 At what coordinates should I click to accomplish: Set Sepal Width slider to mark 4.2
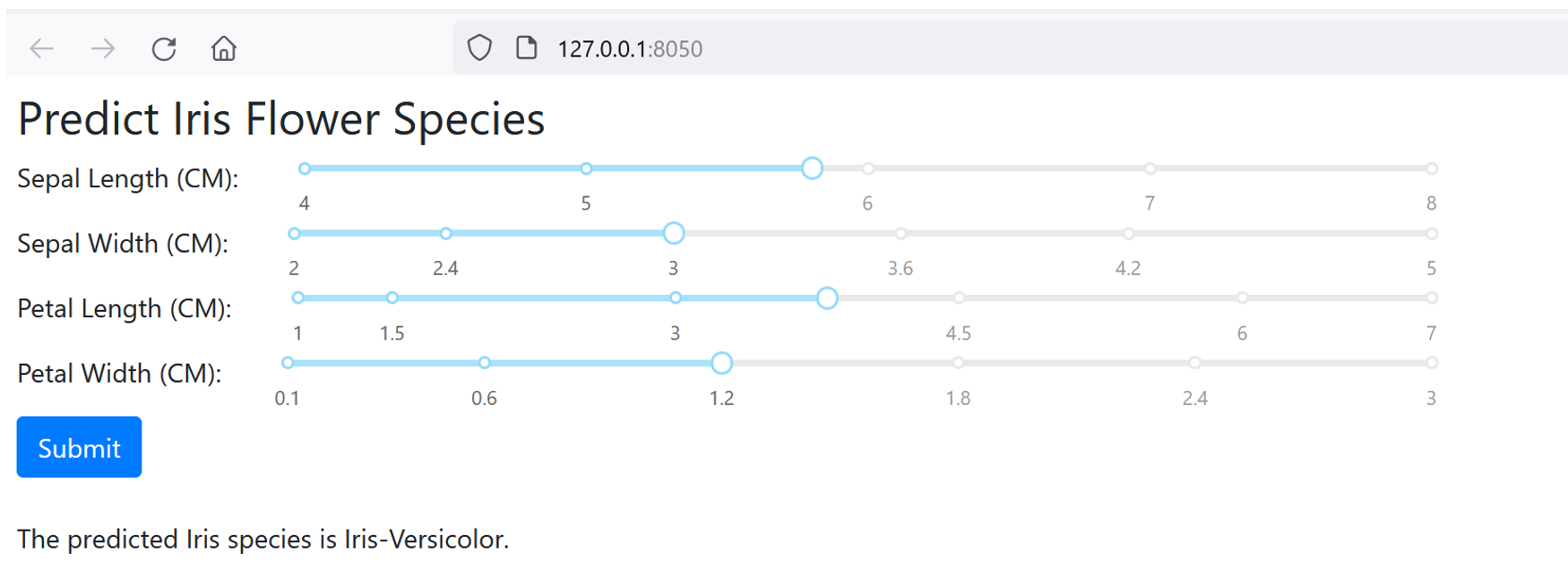click(x=1128, y=234)
